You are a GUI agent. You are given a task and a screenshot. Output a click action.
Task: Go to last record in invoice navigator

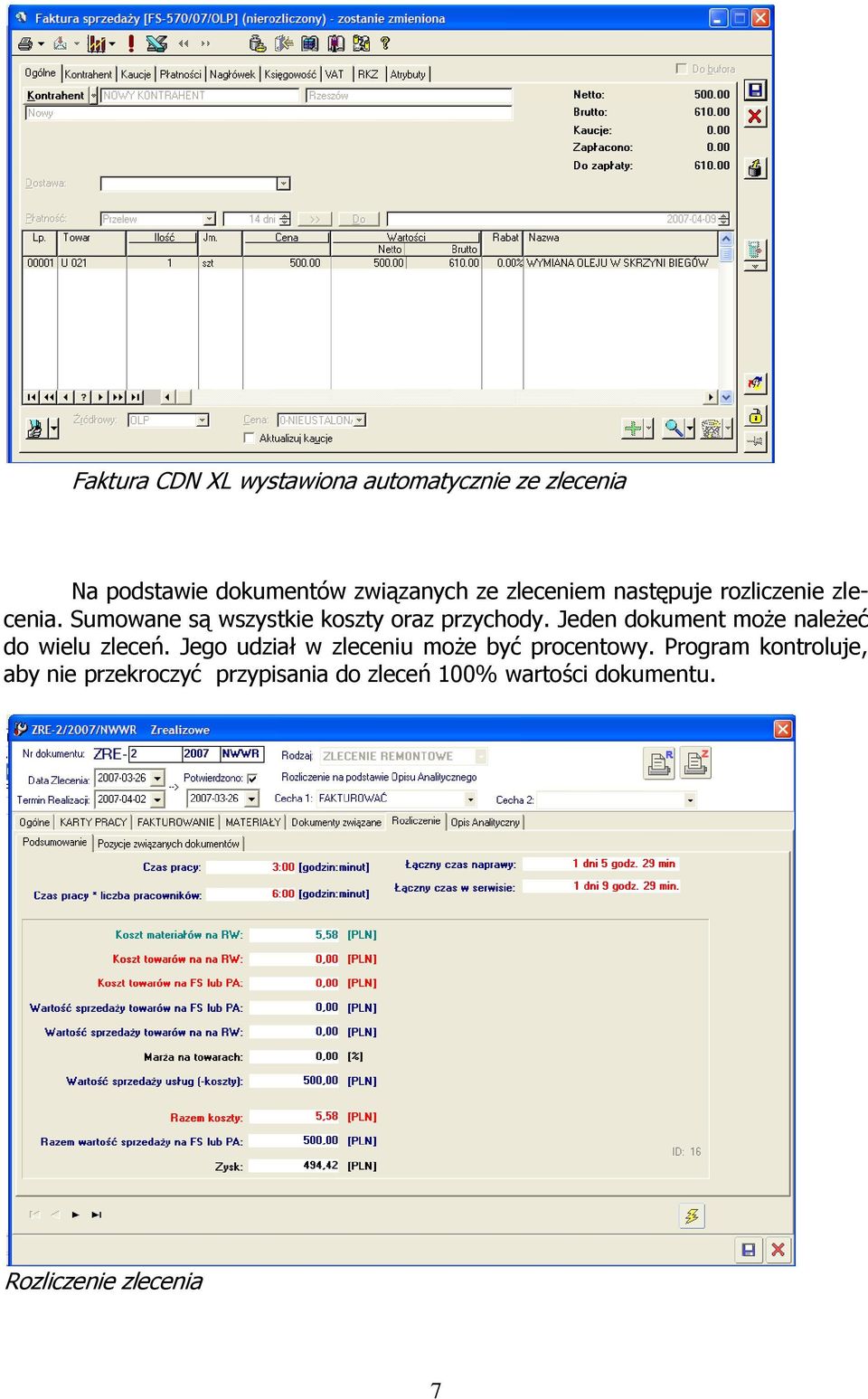pyautogui.click(x=135, y=397)
